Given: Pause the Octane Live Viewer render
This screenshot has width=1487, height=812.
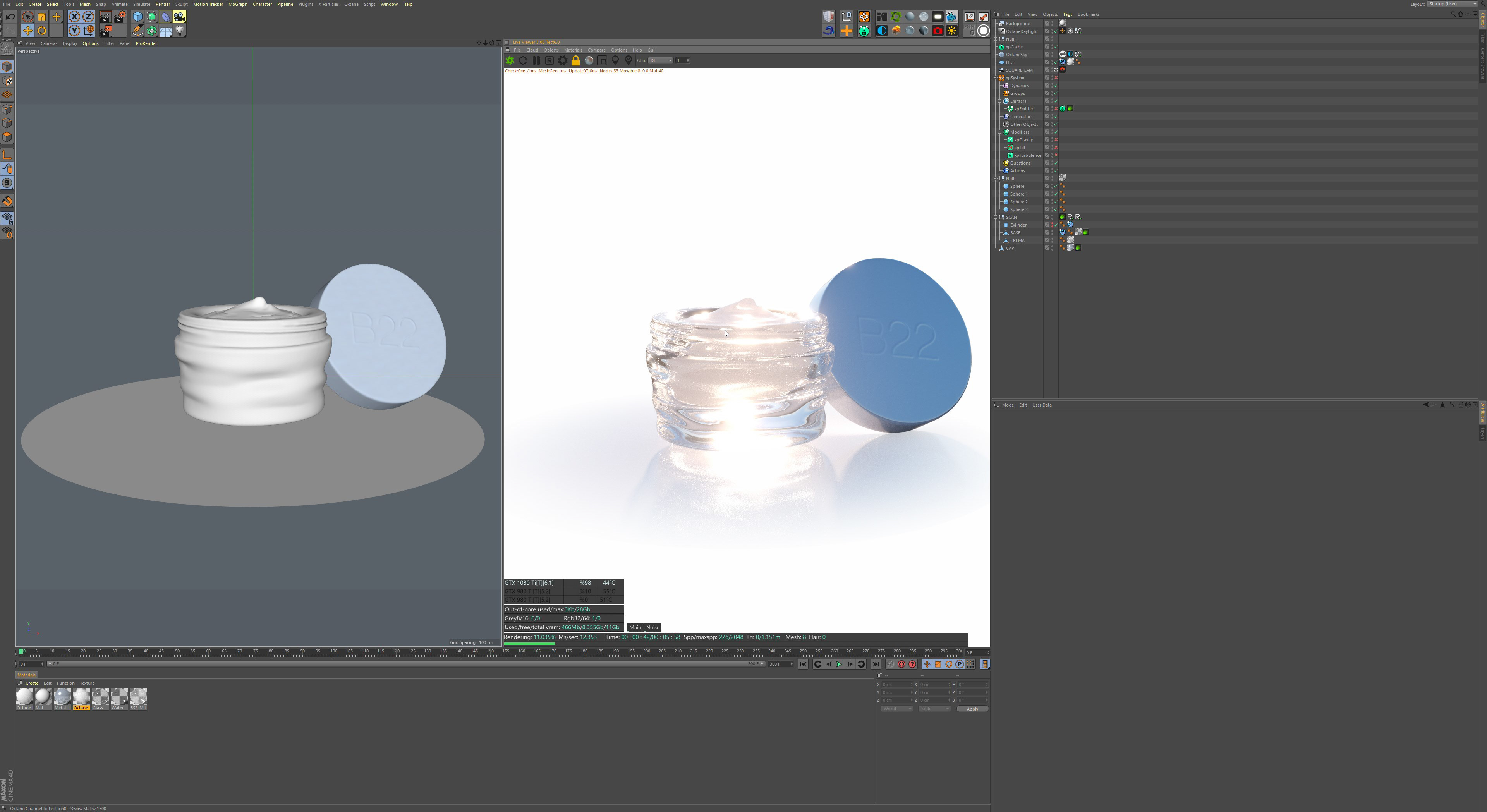Looking at the screenshot, I should coord(536,60).
